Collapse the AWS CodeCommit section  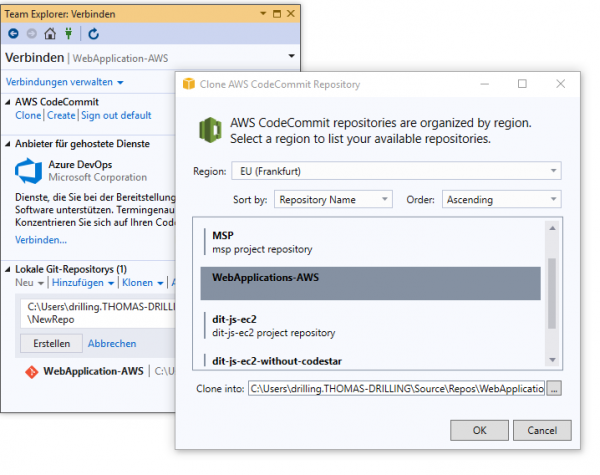[8, 102]
